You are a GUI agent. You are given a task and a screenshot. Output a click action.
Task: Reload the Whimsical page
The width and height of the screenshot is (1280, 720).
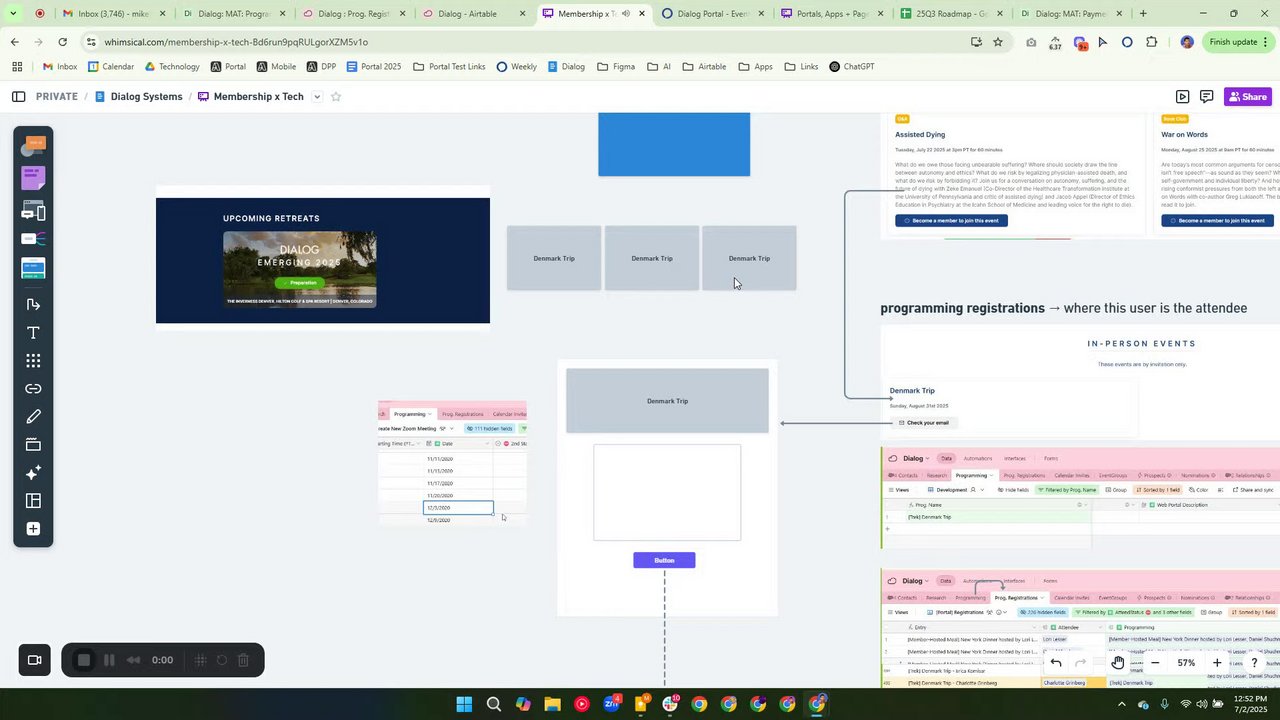[62, 42]
